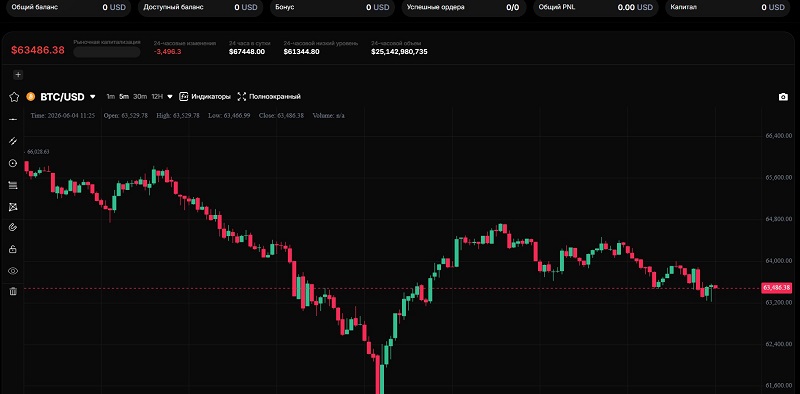Delete drawings with the trash icon
800x394 pixels.
point(13,291)
